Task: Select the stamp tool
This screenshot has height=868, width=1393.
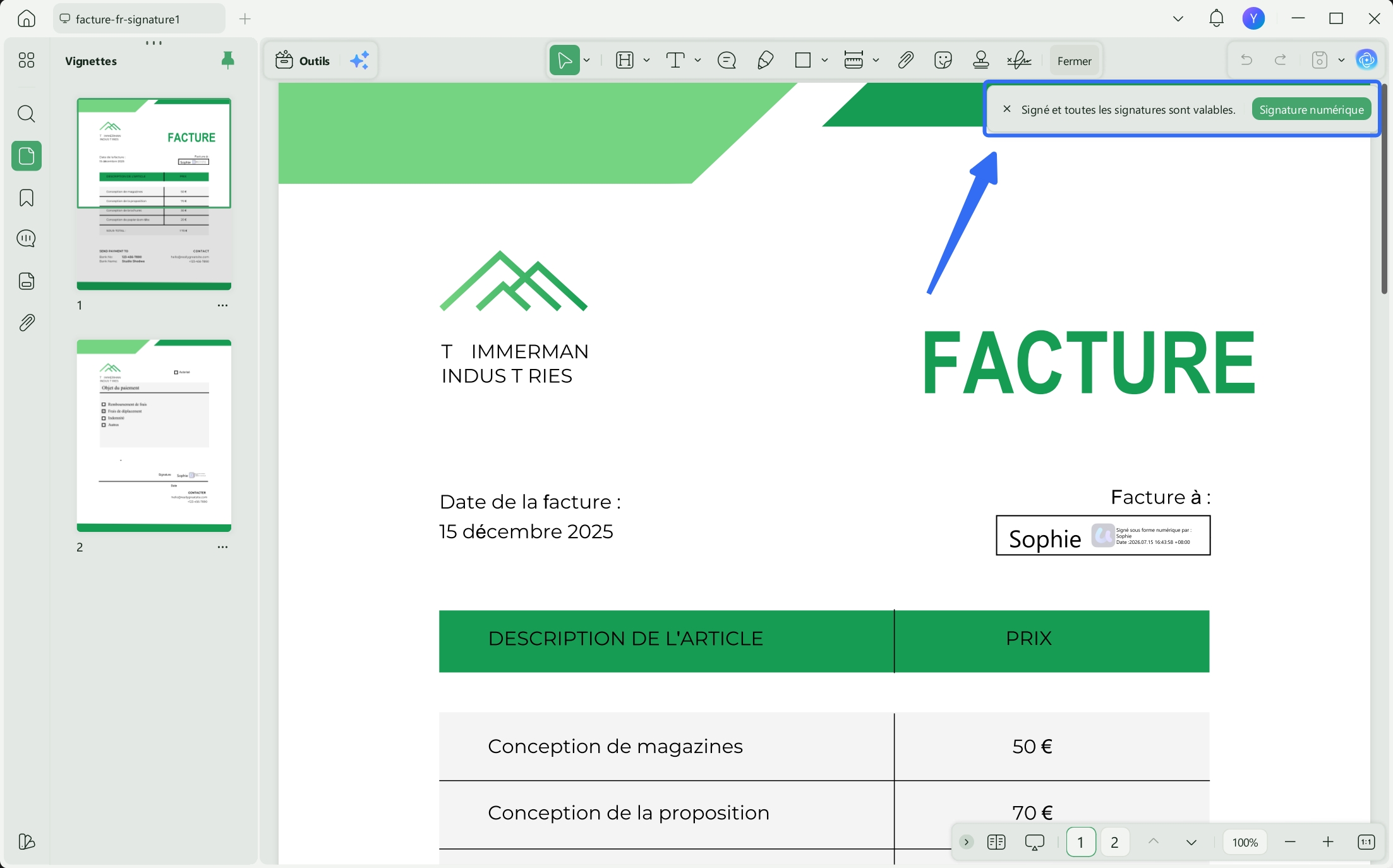Action: point(981,61)
